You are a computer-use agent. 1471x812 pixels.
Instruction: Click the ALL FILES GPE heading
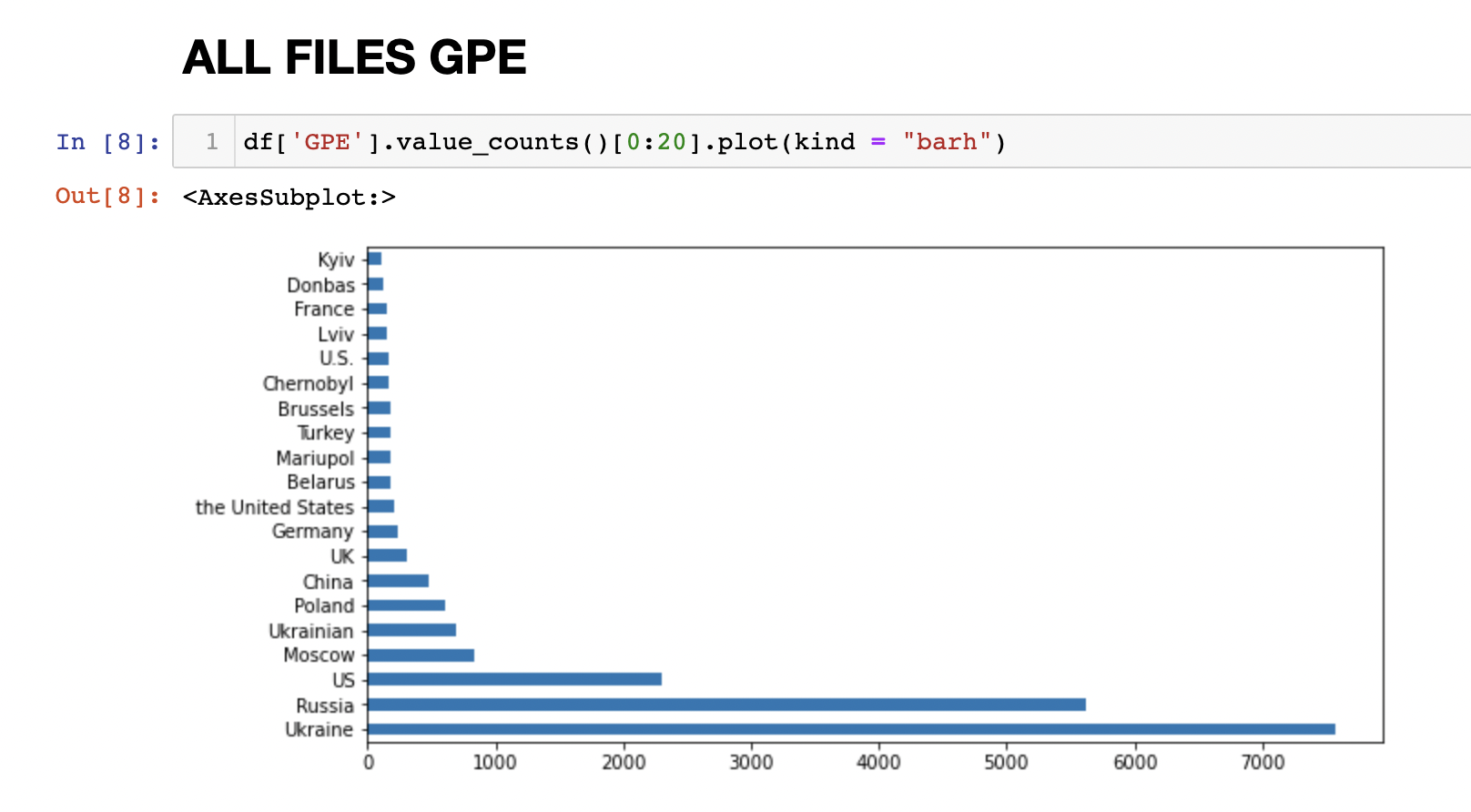[354, 57]
